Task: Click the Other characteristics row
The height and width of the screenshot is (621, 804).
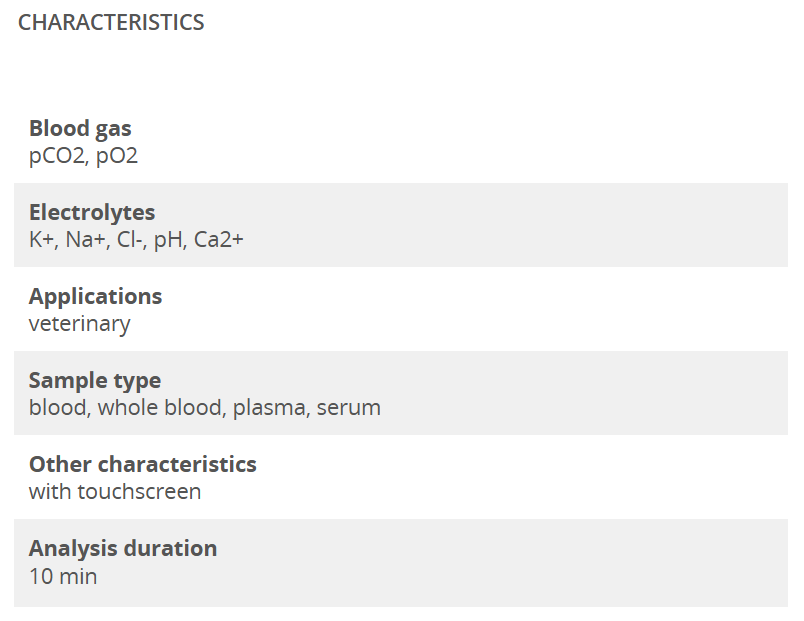Action: [401, 477]
